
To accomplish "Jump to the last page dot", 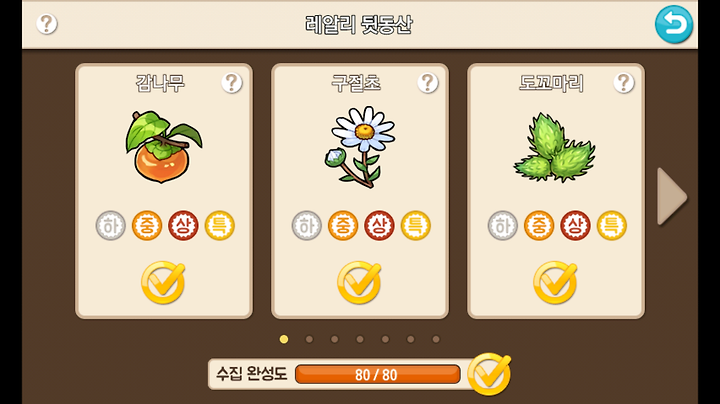I will 436,339.
